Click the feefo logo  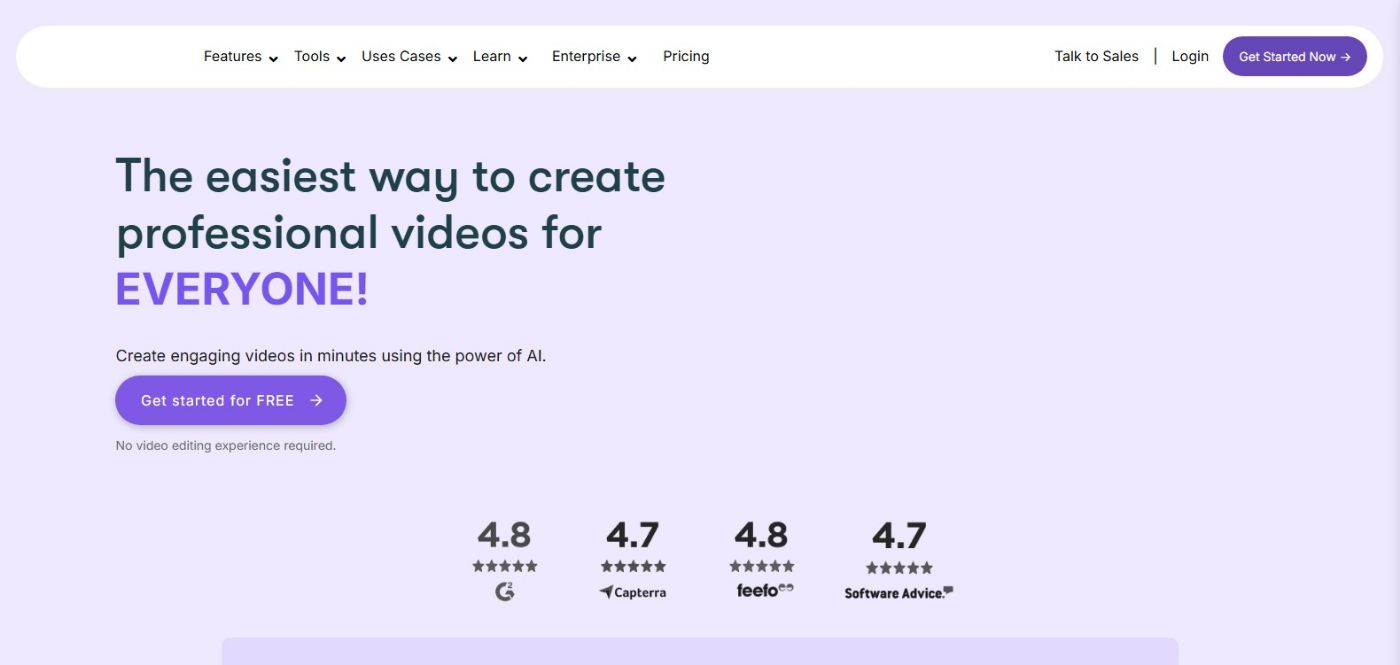[764, 590]
